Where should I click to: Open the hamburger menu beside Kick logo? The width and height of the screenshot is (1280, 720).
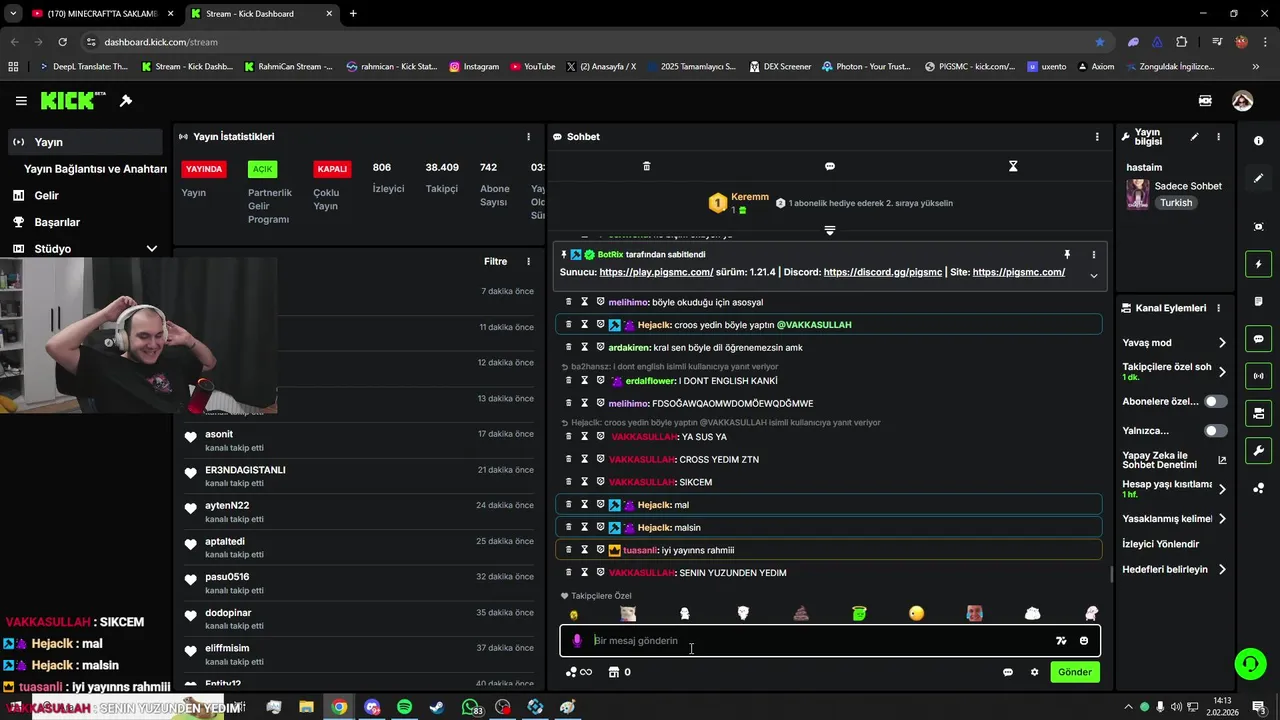click(x=21, y=101)
